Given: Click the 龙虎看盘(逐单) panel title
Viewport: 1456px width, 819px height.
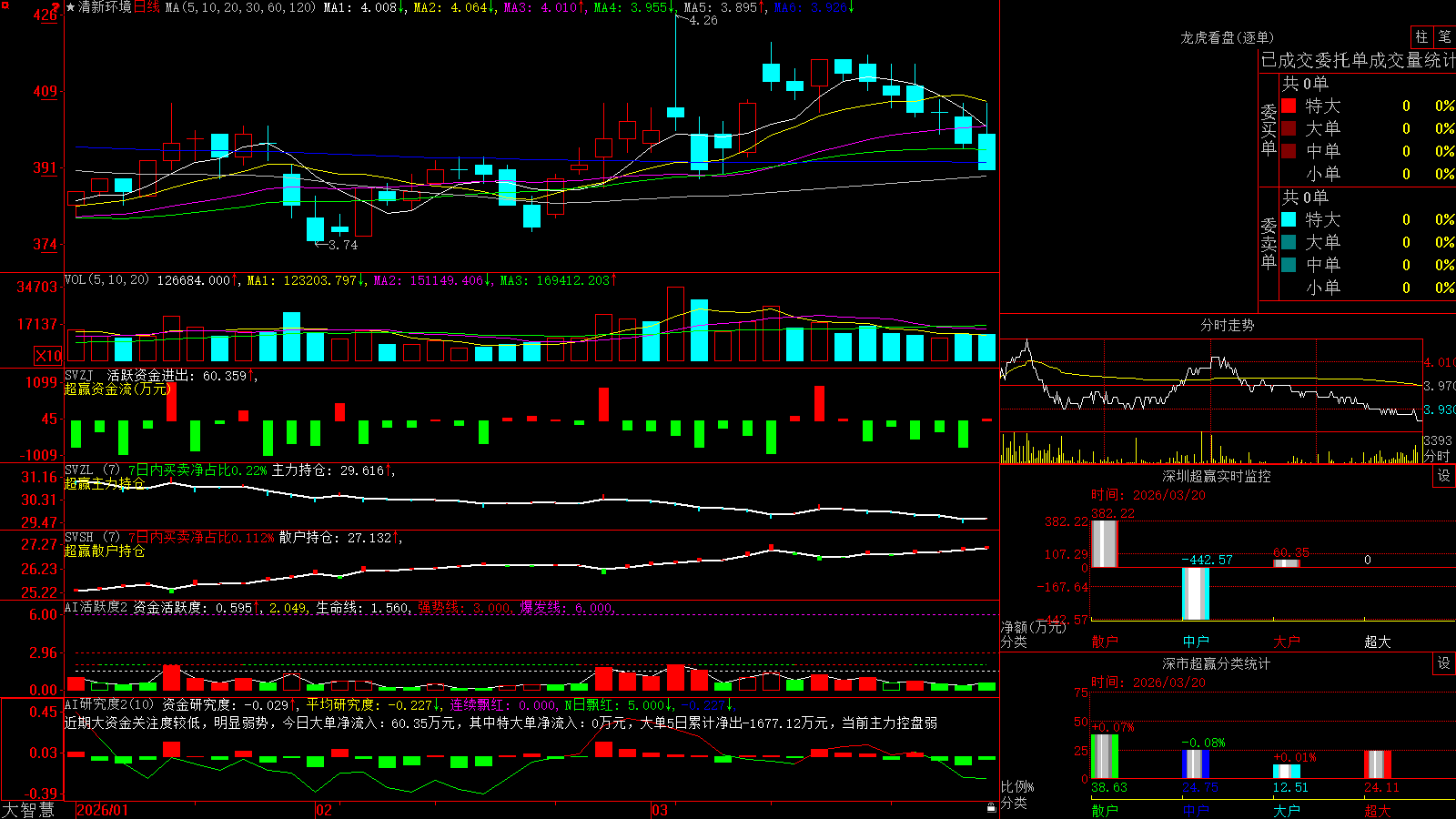Looking at the screenshot, I should coord(1227,37).
